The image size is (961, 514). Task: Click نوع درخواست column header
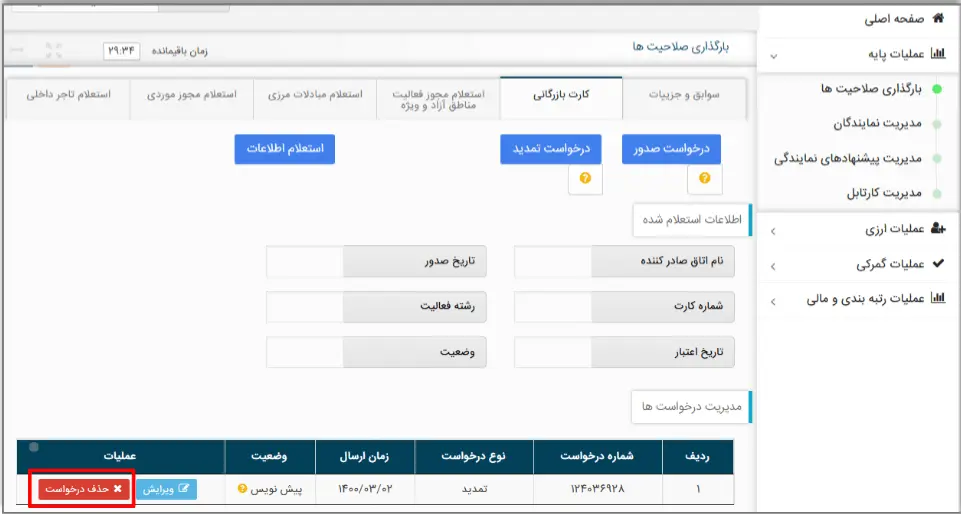click(474, 457)
